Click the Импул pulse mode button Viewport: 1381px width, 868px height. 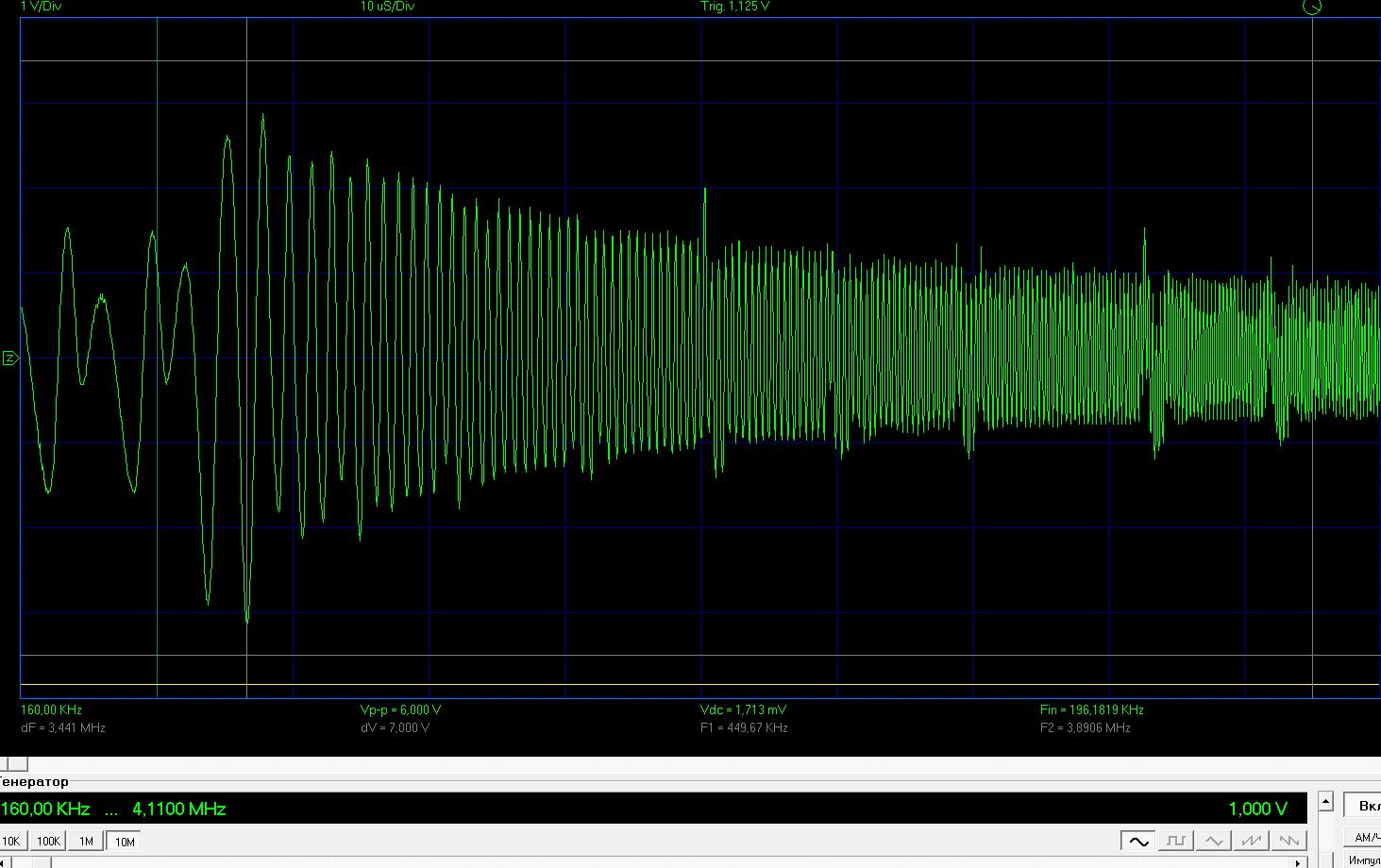coord(1365,860)
